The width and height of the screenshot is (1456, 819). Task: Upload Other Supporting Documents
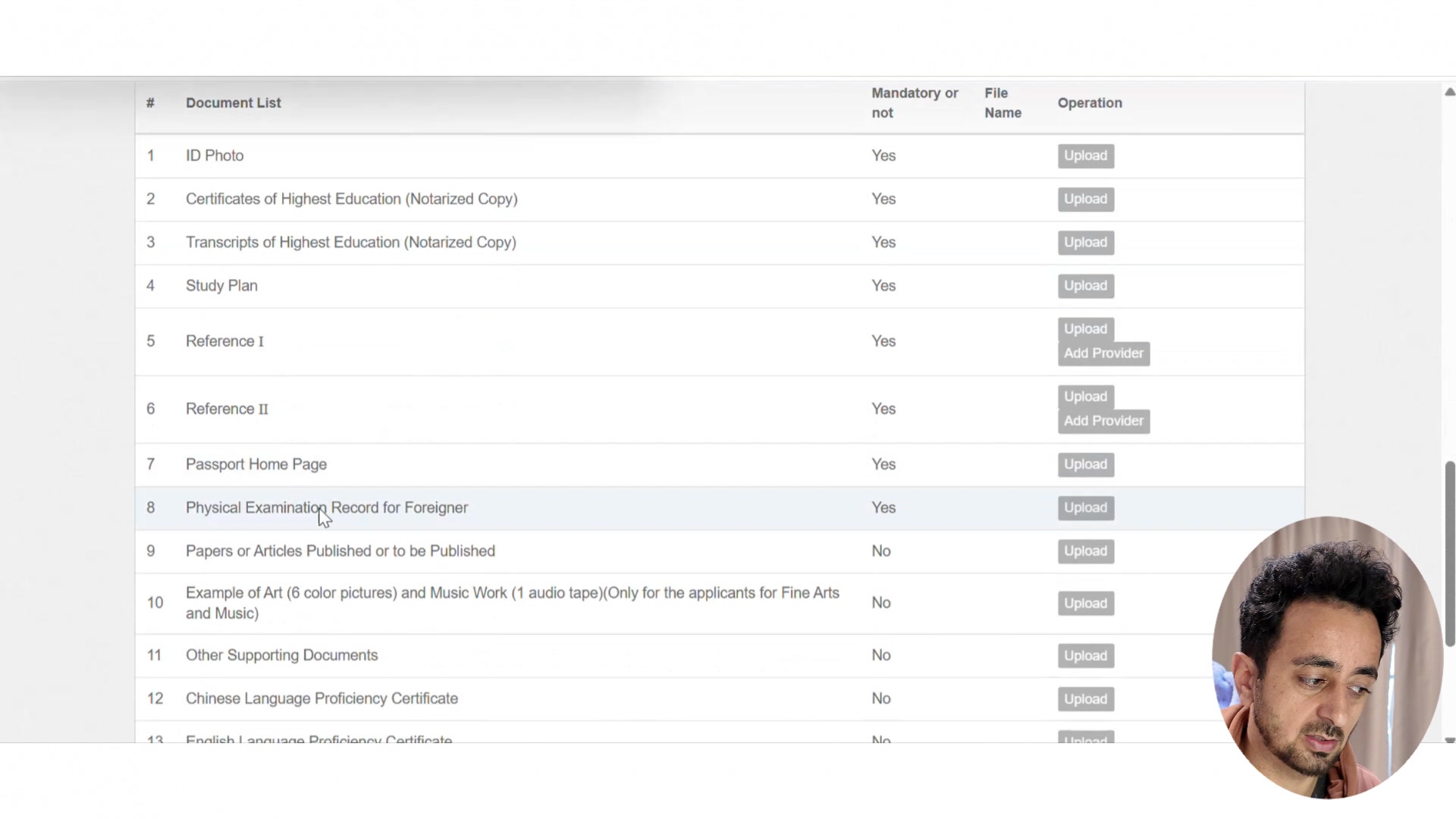1085,655
